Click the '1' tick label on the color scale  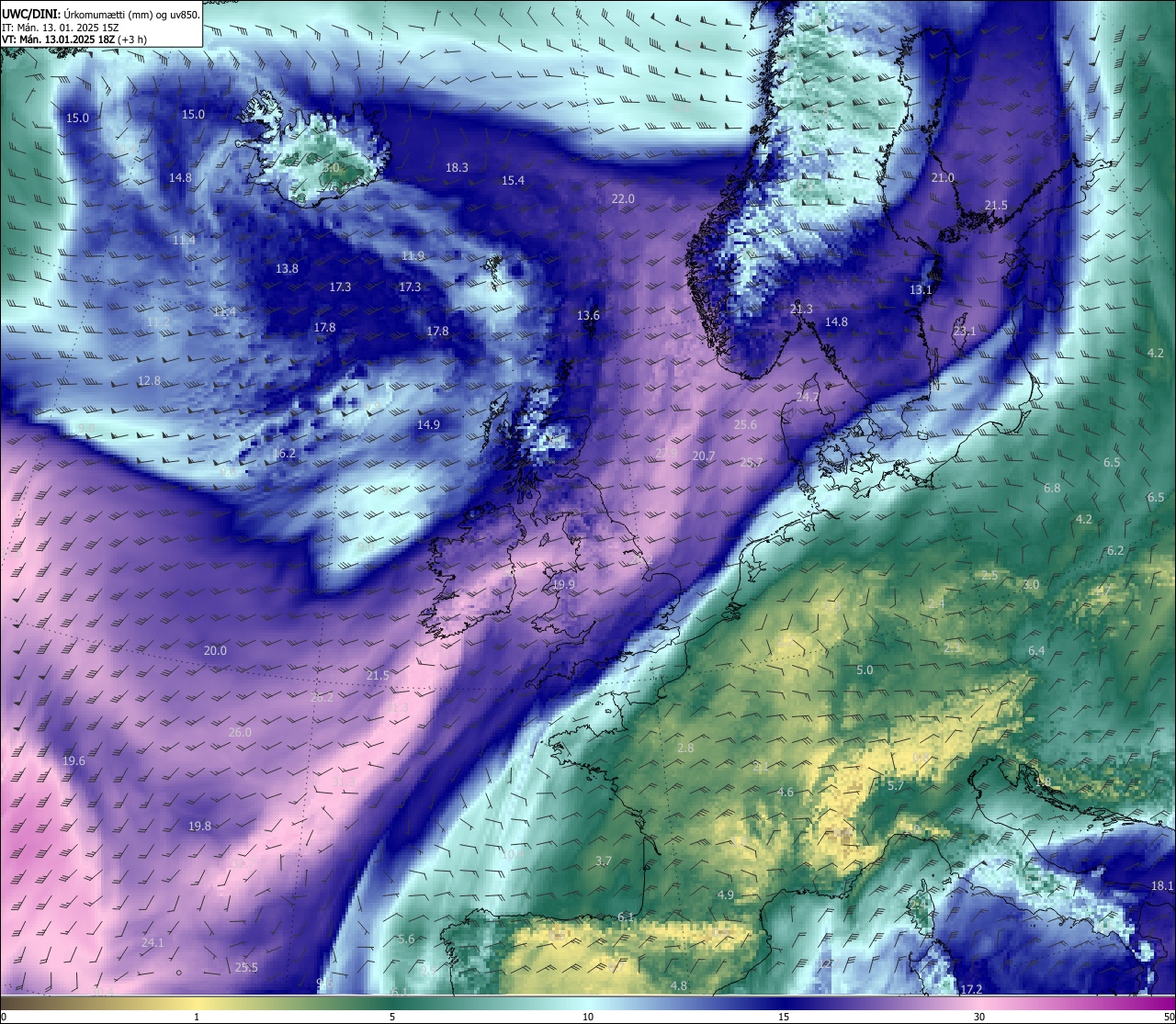(197, 1017)
